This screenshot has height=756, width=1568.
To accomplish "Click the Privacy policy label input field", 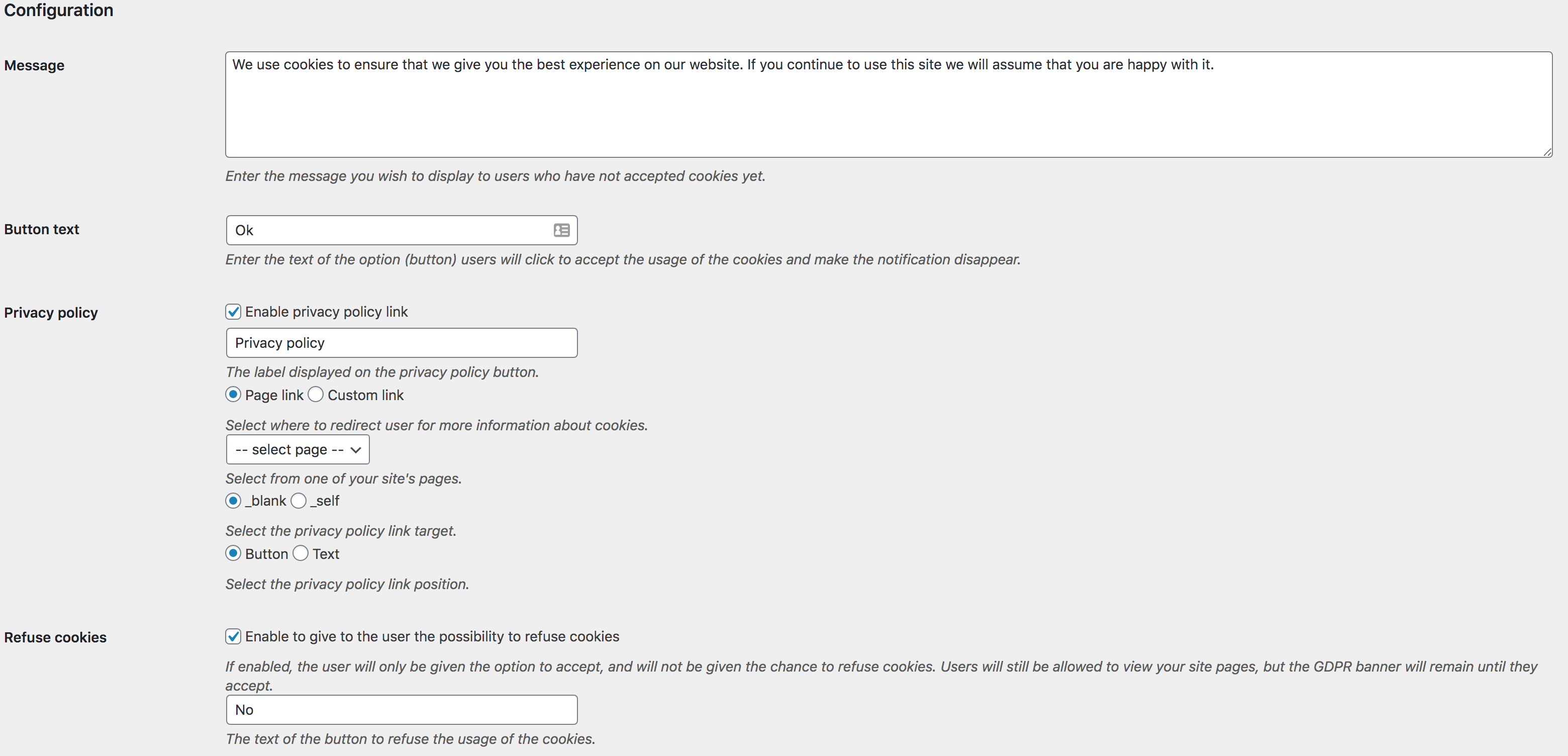I will coord(402,343).
